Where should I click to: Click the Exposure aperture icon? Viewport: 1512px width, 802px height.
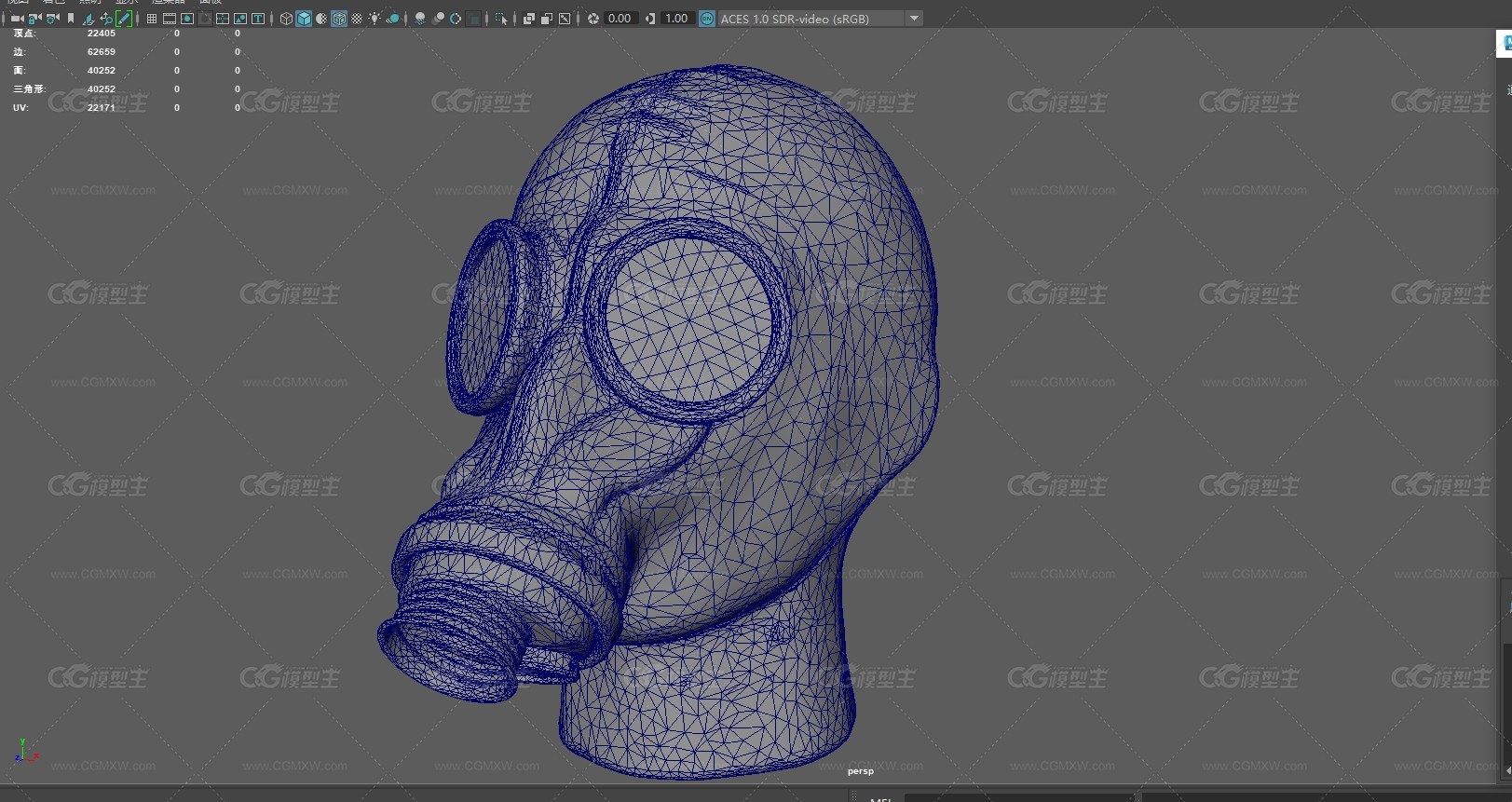tap(593, 19)
